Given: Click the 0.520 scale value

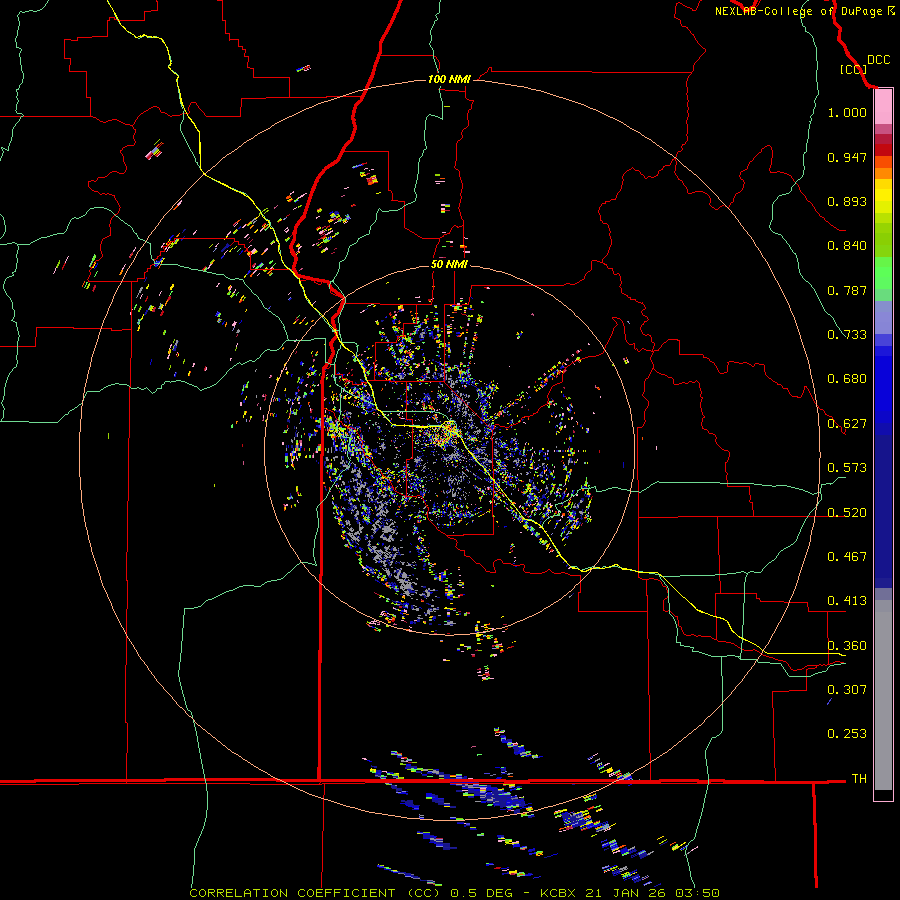Looking at the screenshot, I should pyautogui.click(x=847, y=513).
